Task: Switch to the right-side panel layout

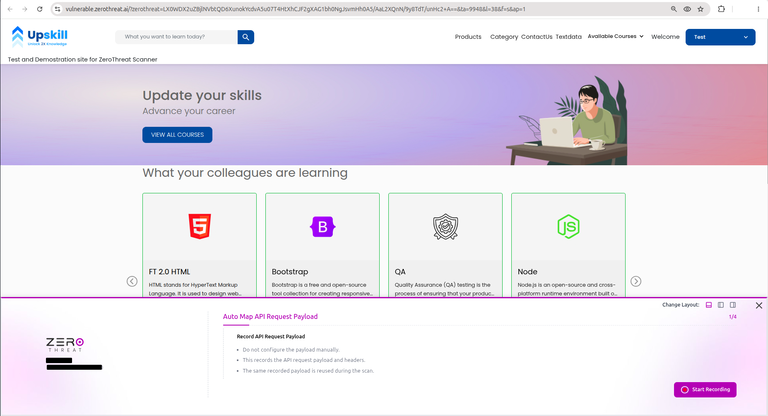Action: pos(733,305)
